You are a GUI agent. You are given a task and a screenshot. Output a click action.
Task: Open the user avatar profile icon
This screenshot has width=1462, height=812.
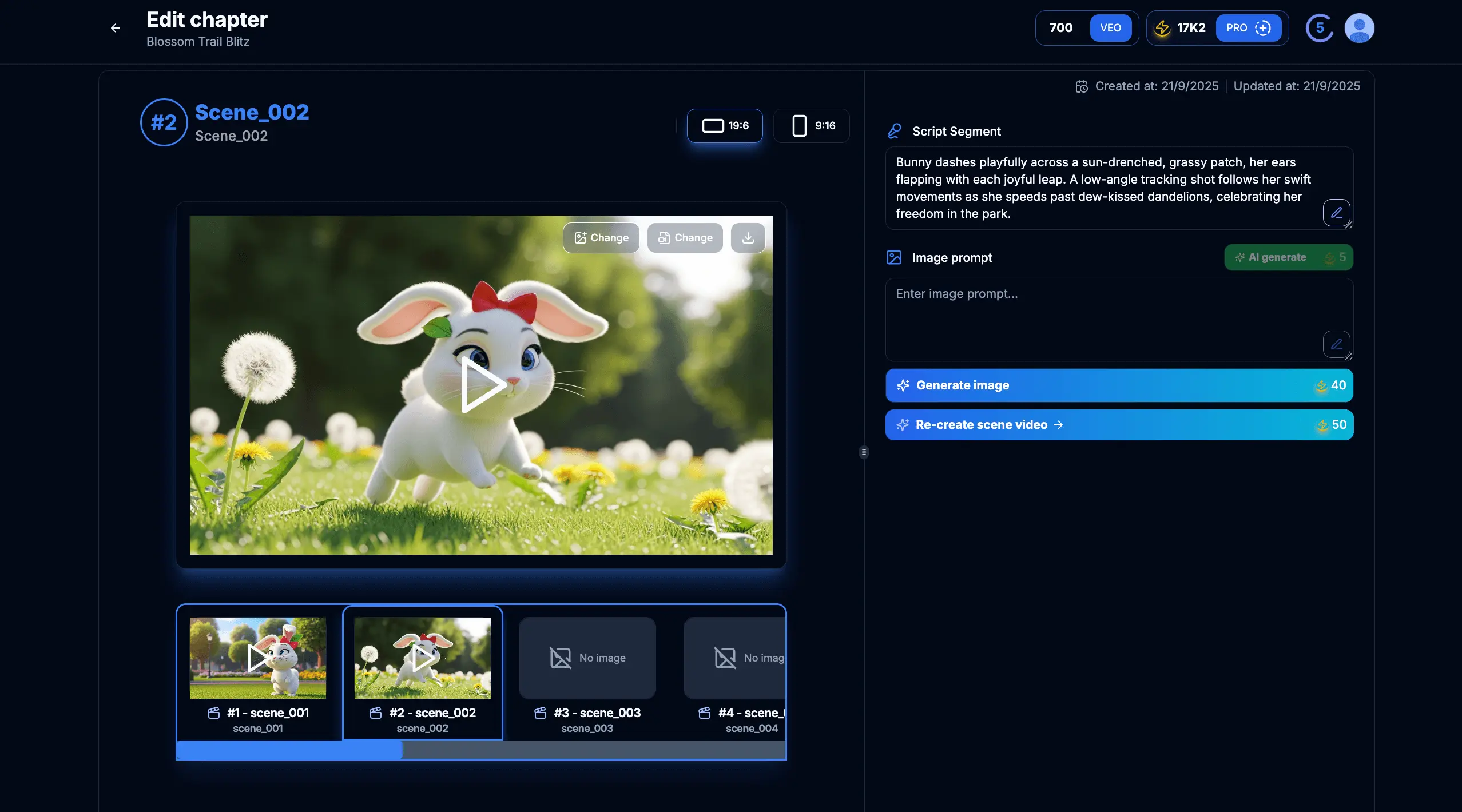1359,28
